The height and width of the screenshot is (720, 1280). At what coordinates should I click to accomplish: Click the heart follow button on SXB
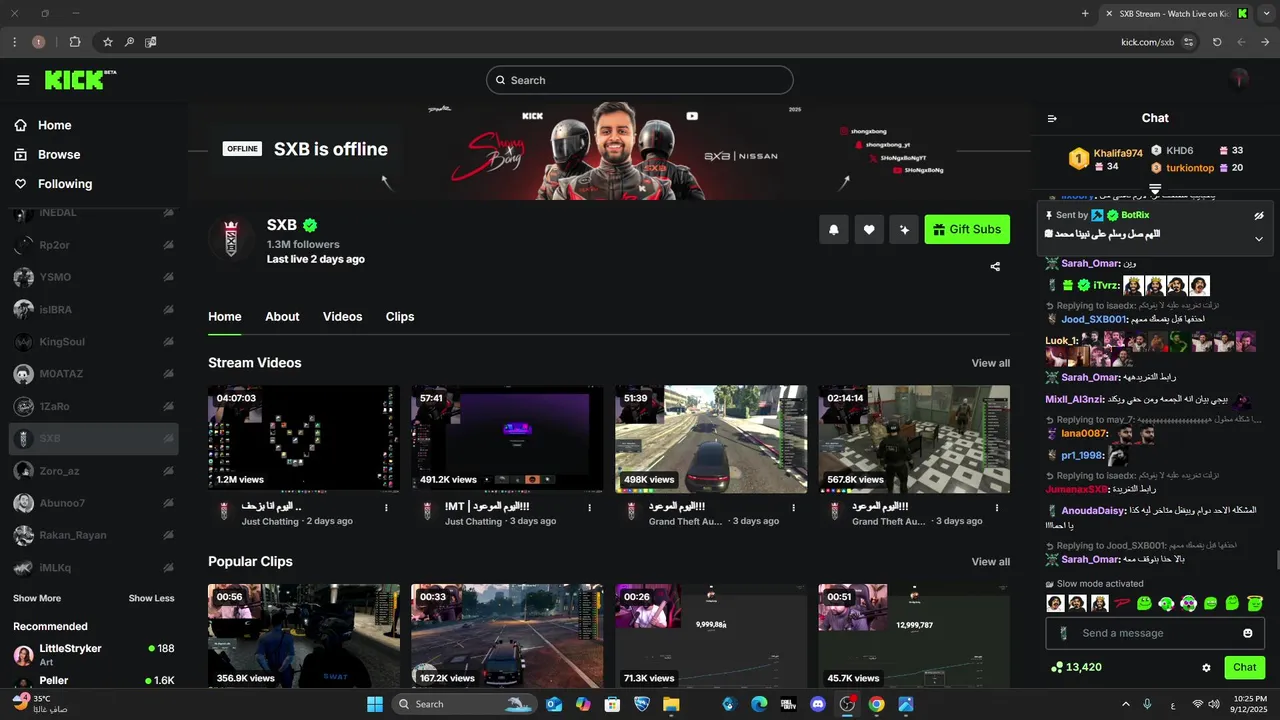click(x=868, y=229)
